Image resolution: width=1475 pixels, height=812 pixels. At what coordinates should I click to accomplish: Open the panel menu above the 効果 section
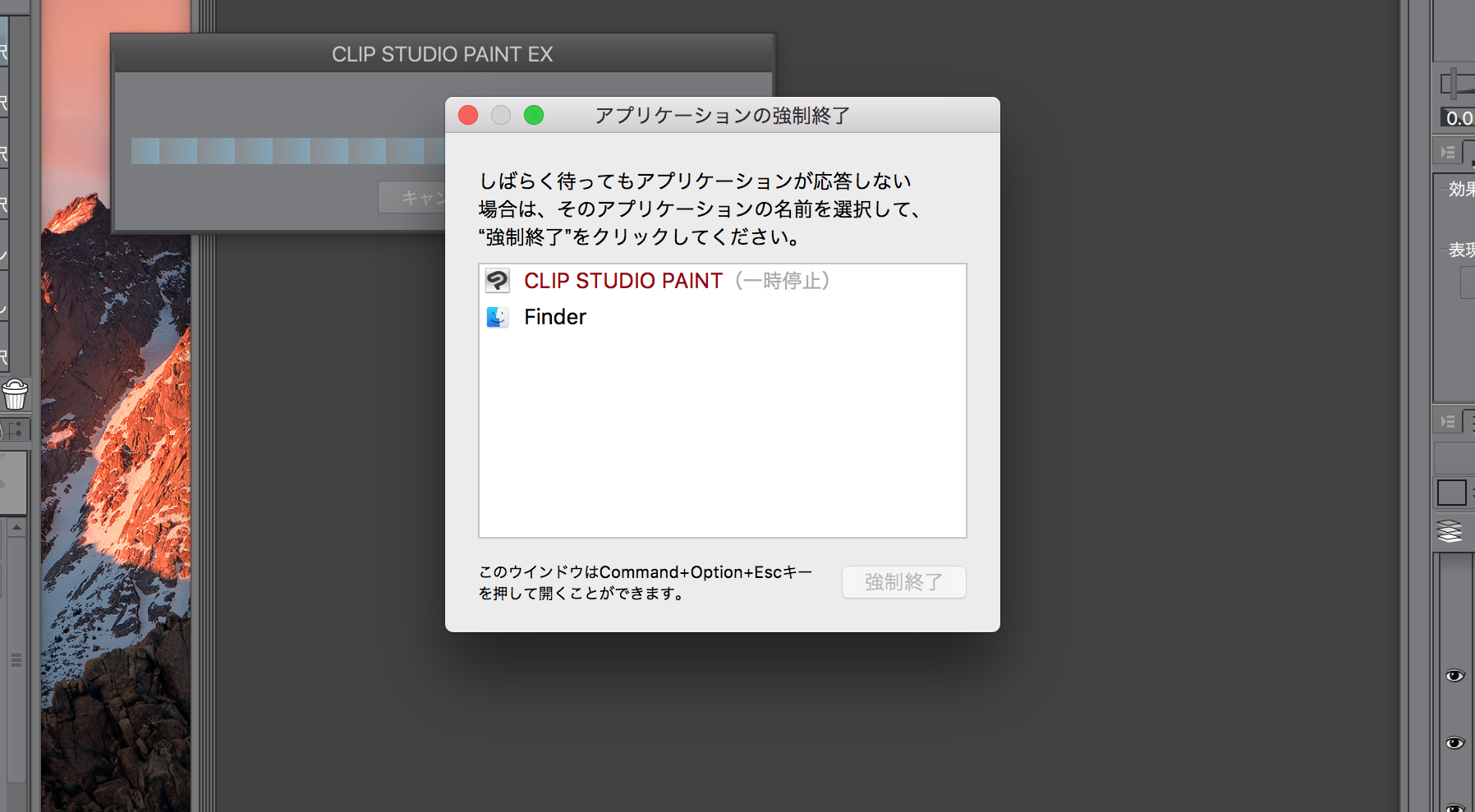(1448, 153)
